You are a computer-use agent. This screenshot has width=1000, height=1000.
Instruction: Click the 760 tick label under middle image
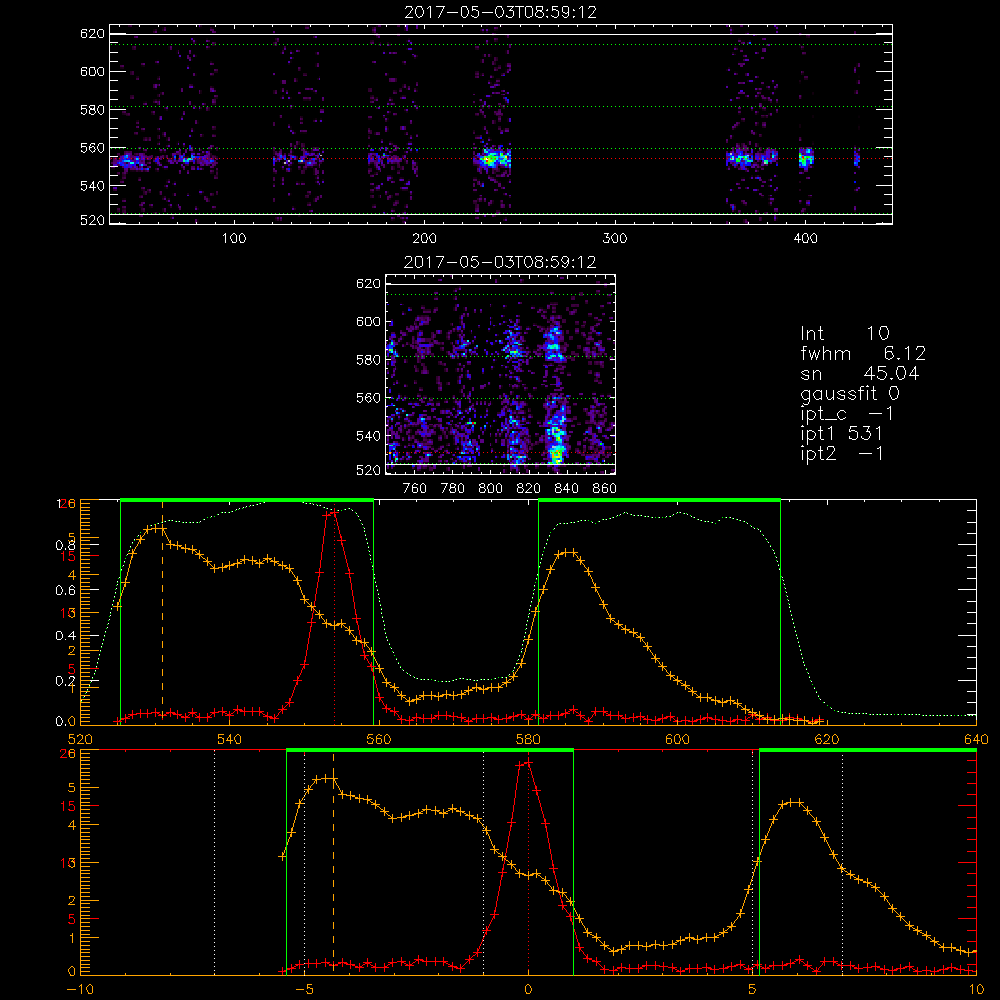(x=415, y=489)
